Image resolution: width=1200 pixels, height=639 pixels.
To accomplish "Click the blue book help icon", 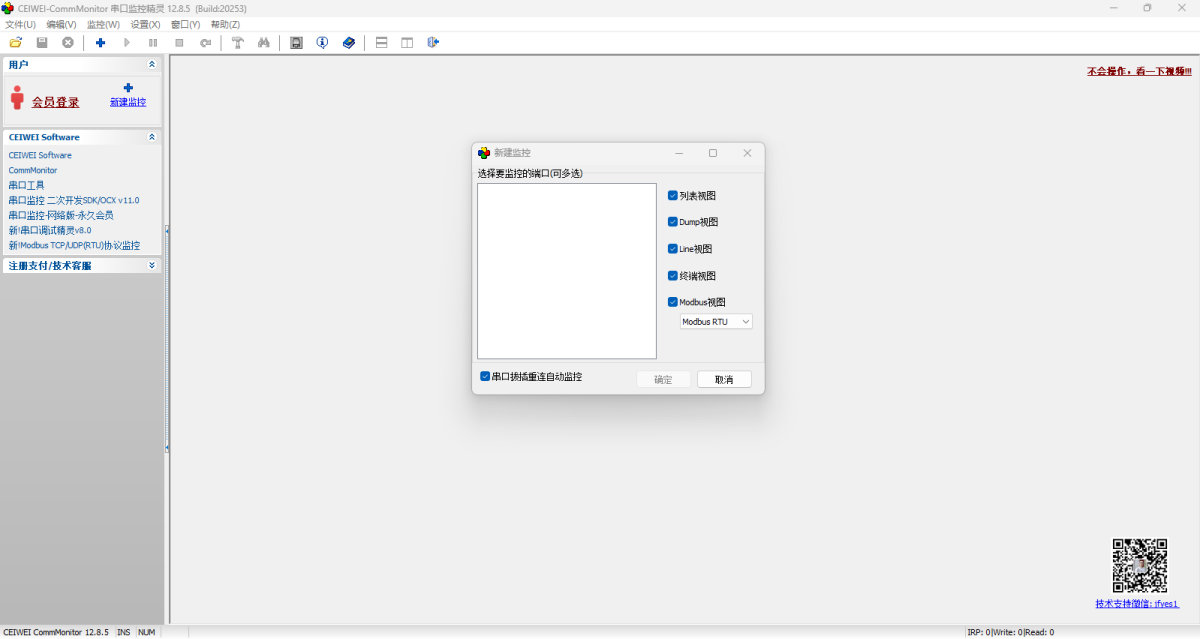I will click(349, 43).
